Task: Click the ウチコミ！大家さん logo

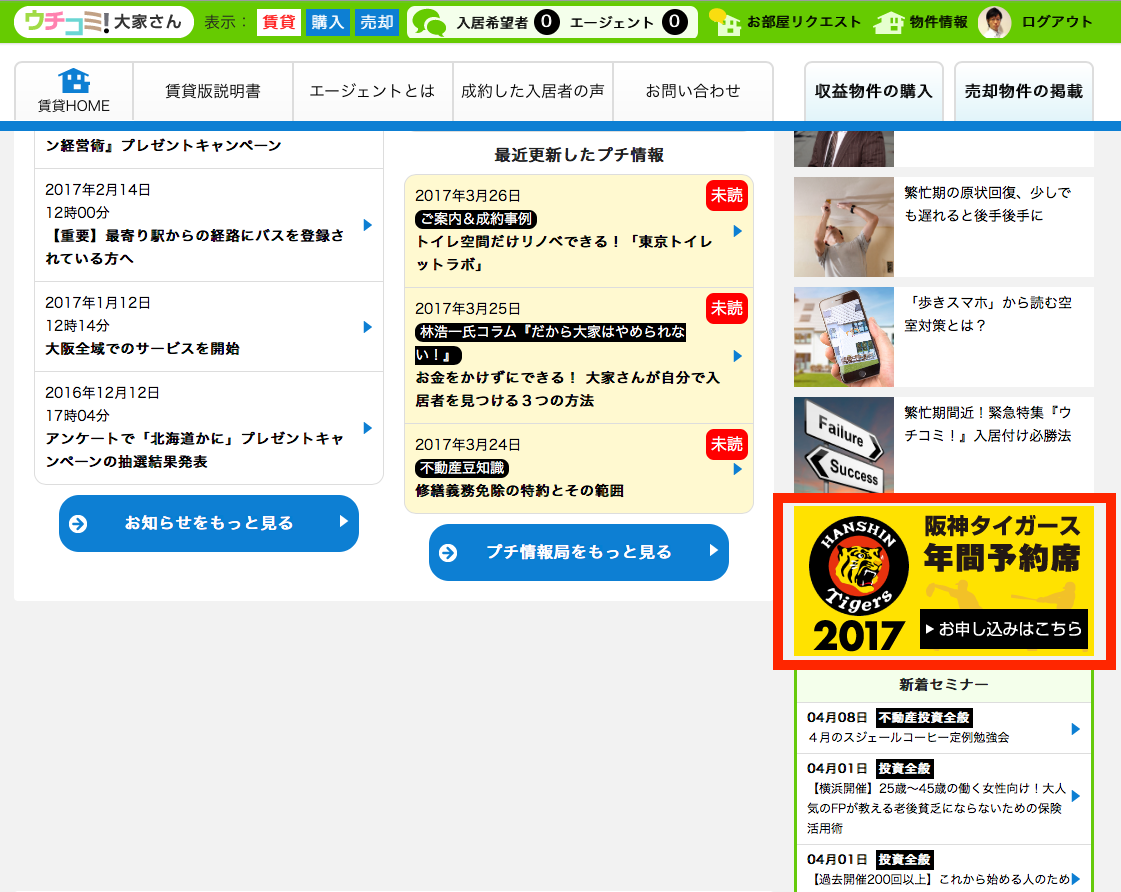Action: pyautogui.click(x=104, y=22)
